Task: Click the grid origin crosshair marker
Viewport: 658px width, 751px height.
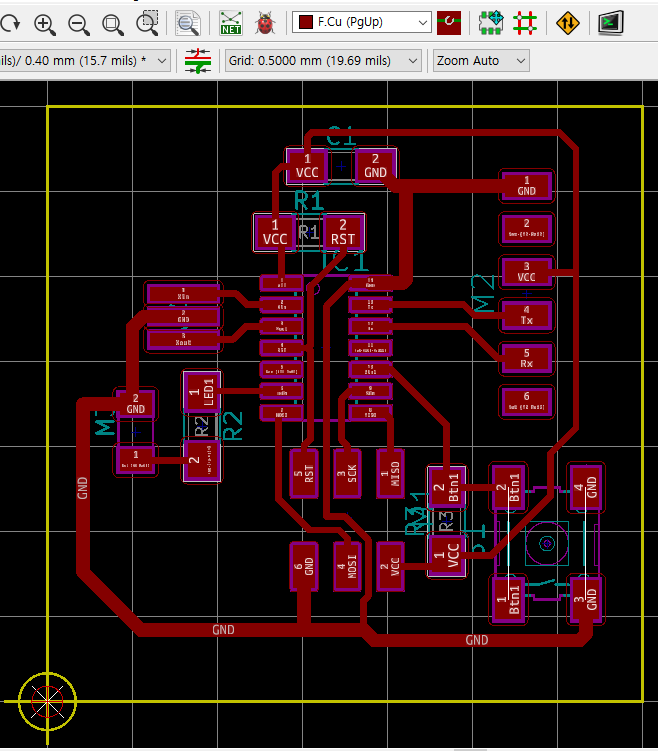Action: click(x=47, y=702)
